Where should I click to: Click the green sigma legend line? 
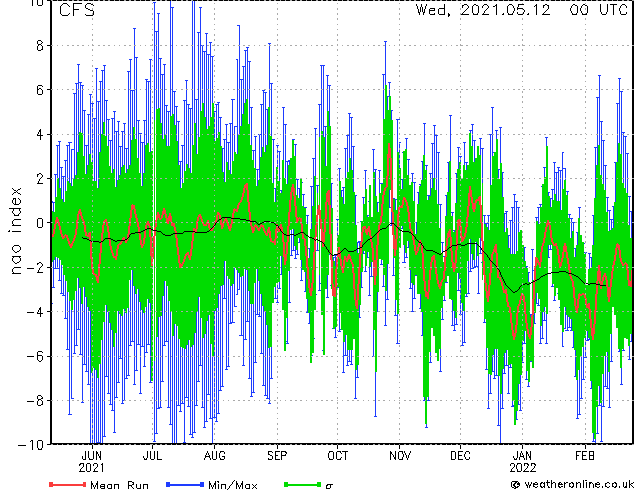(302, 484)
